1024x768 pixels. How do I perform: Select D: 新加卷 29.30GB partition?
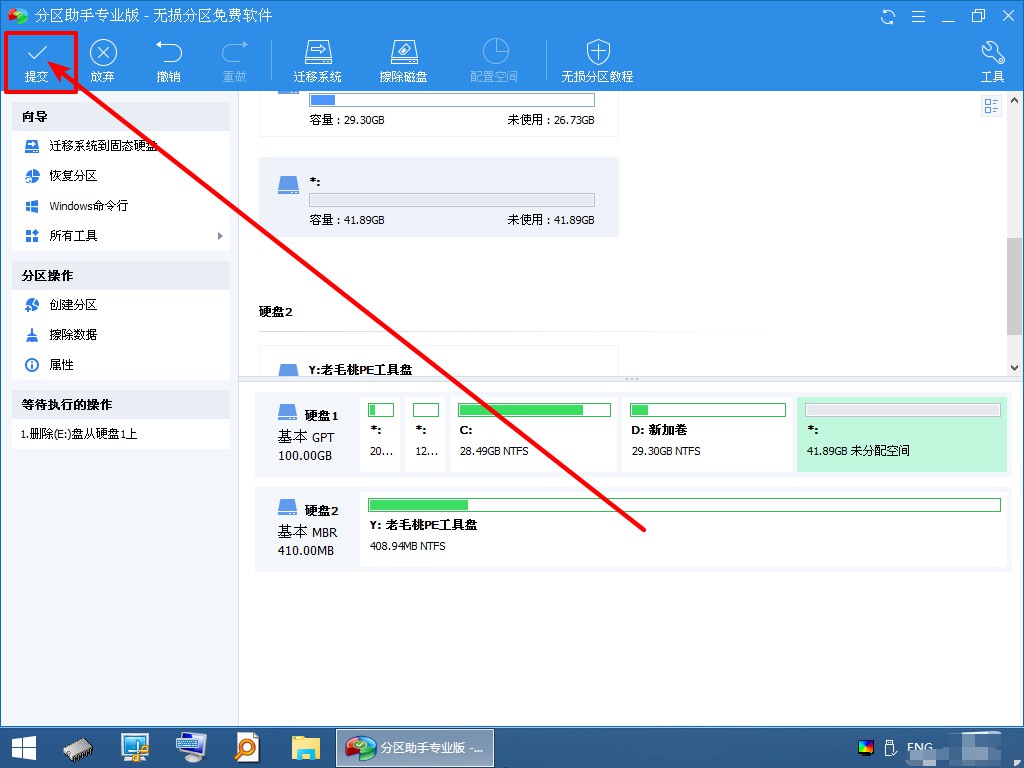pyautogui.click(x=707, y=434)
